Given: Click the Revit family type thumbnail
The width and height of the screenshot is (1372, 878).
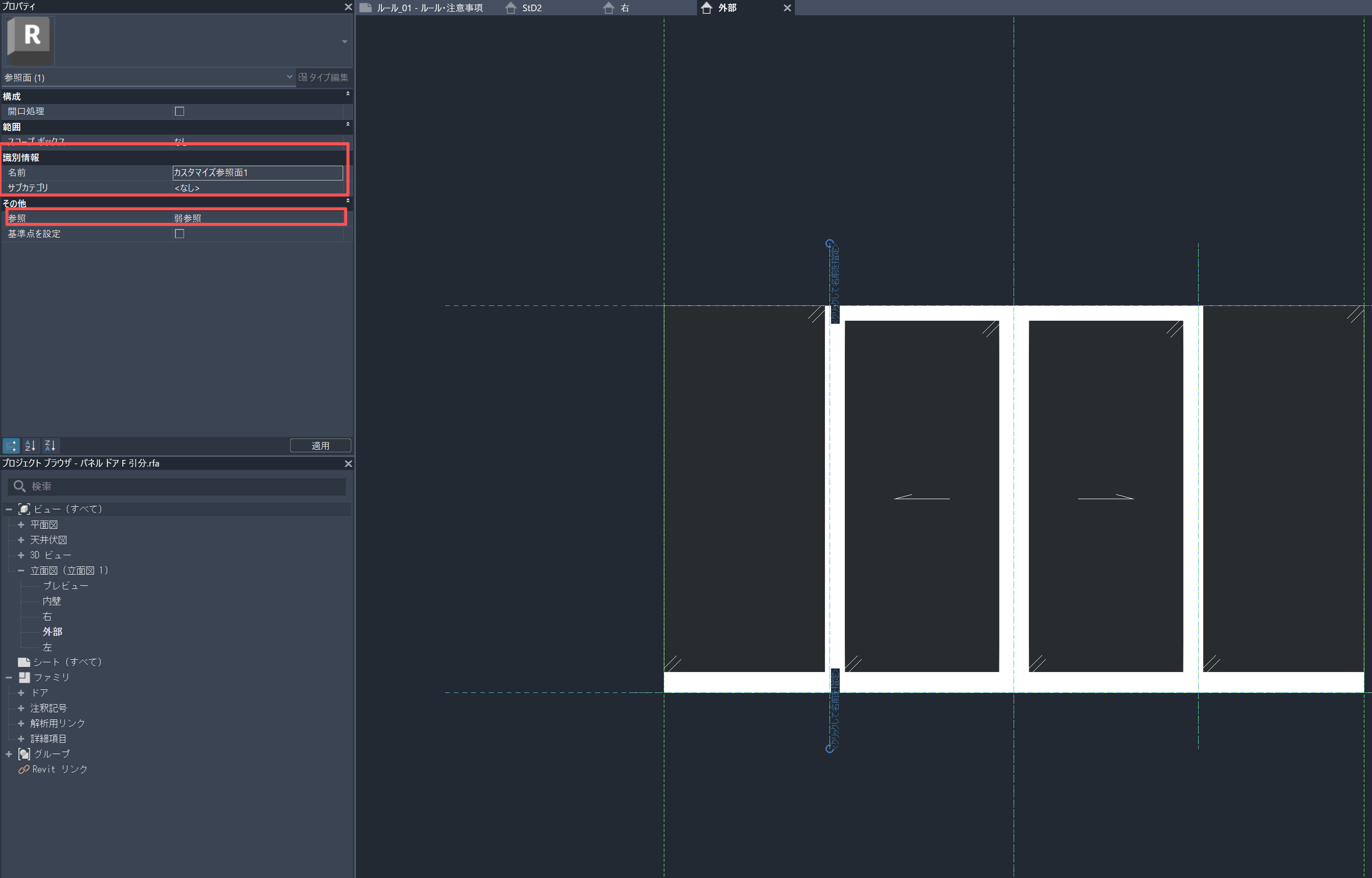Looking at the screenshot, I should point(30,40).
